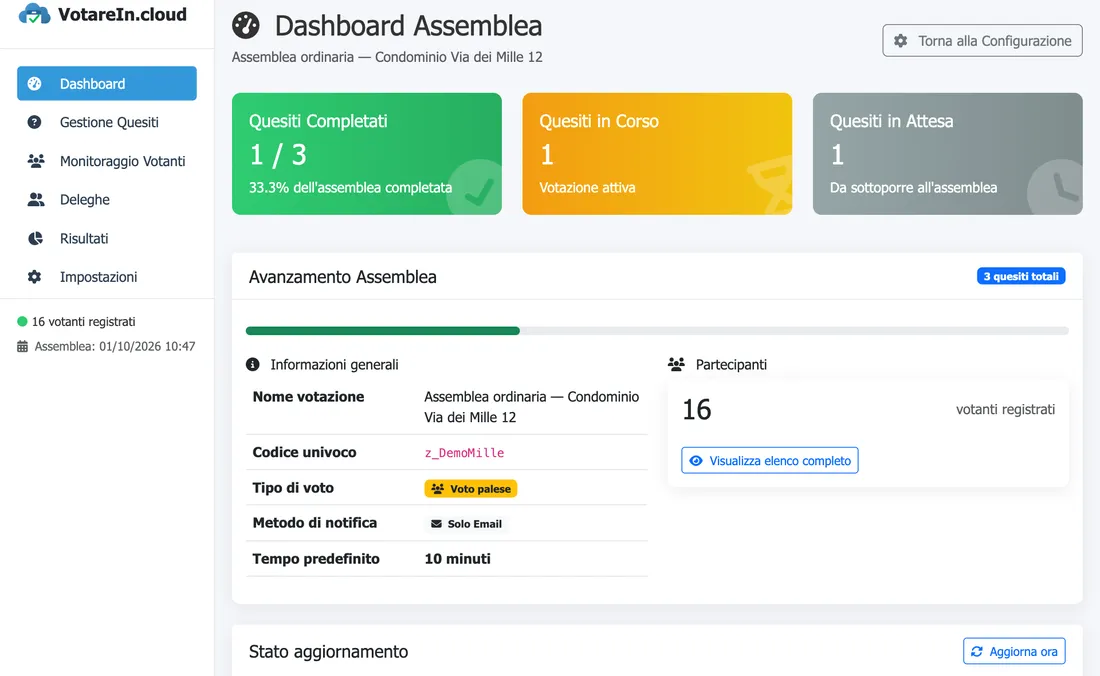Click the refresh icon in Aggiorna ora

click(x=977, y=651)
